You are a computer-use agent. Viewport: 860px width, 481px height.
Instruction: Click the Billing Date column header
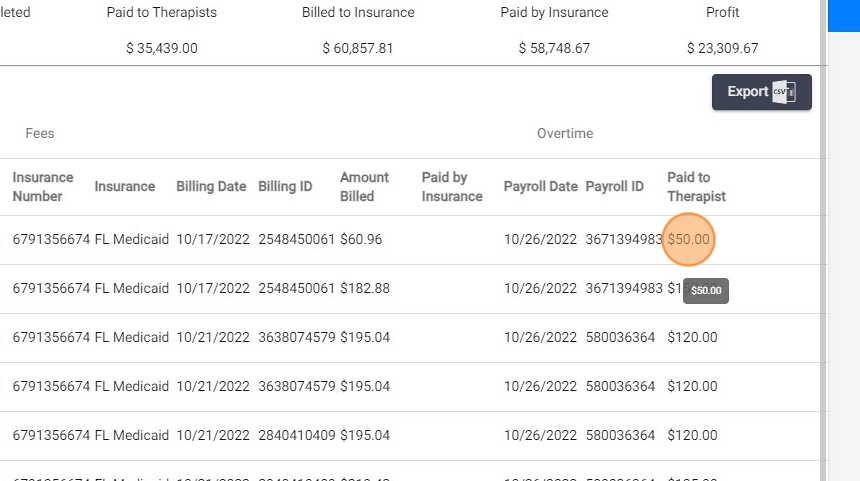point(212,187)
